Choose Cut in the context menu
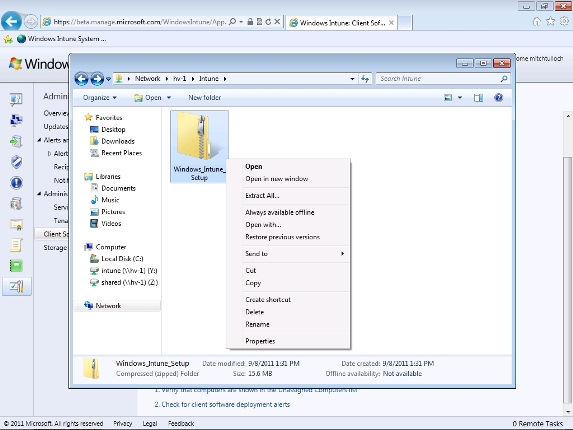This screenshot has height=430, width=573. 250,271
